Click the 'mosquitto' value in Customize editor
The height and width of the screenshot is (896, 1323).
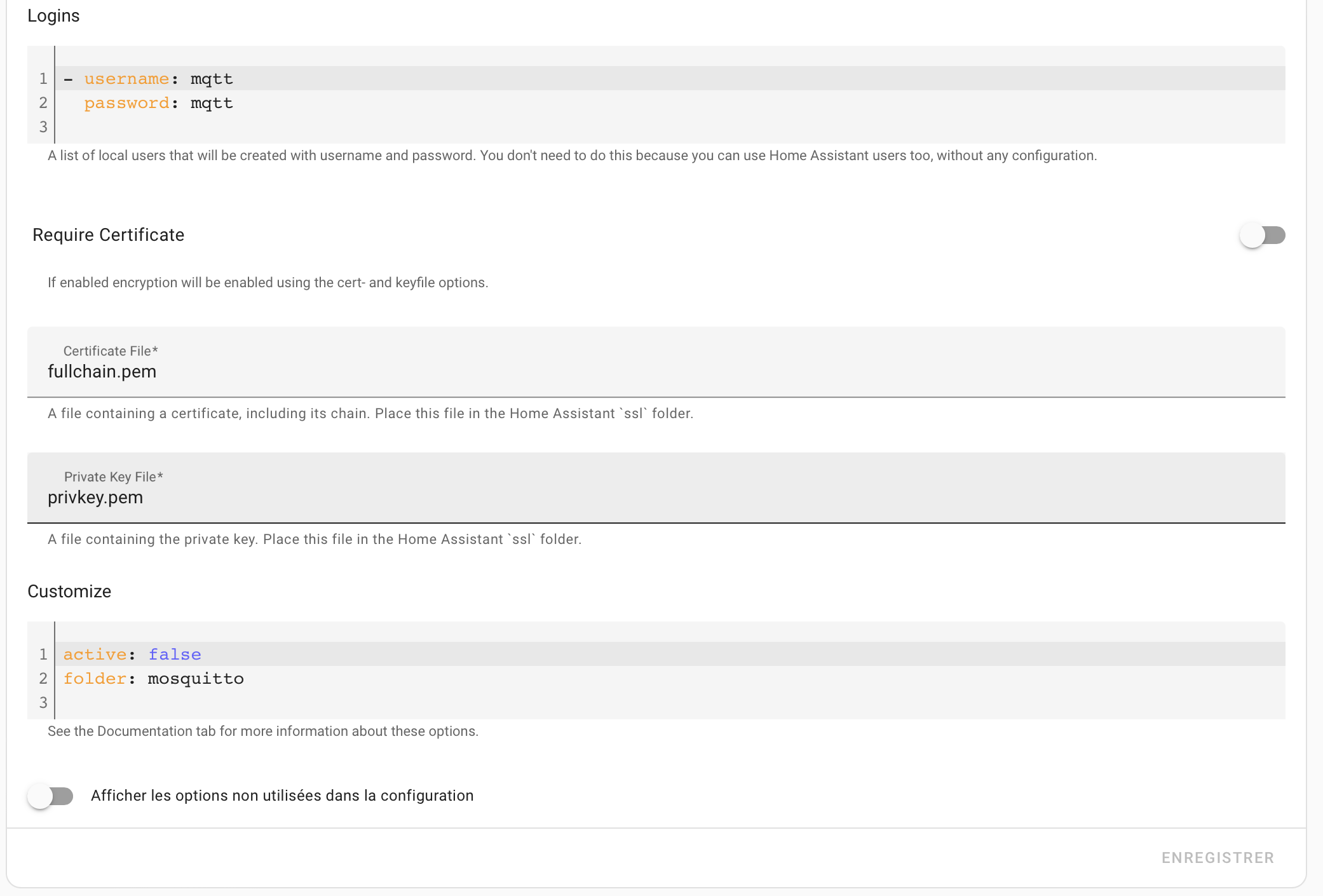coord(196,678)
